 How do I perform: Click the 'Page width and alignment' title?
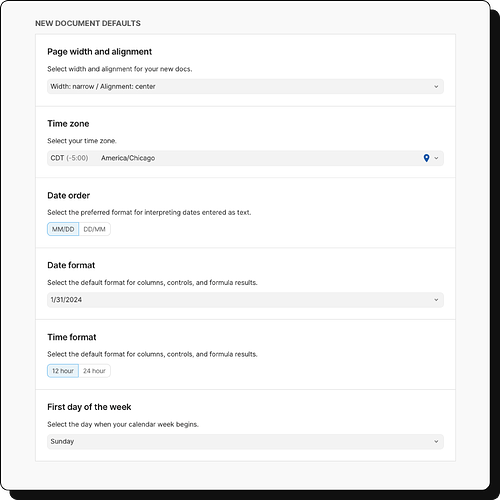(99, 52)
